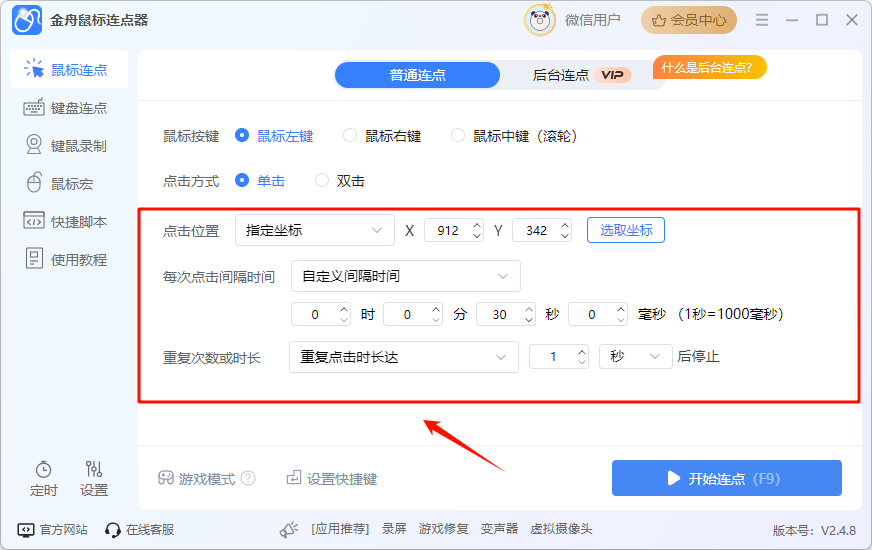
Task: Switch to the 普通连点 tab
Action: click(417, 75)
